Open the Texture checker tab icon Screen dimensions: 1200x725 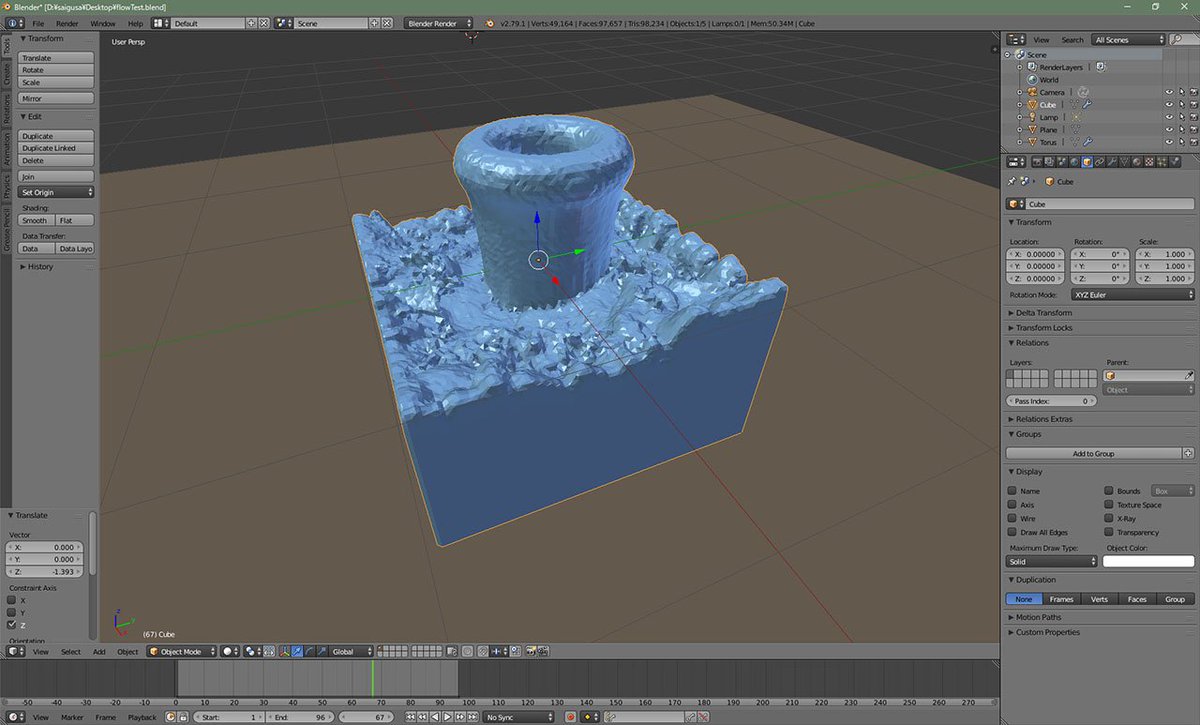(1148, 161)
